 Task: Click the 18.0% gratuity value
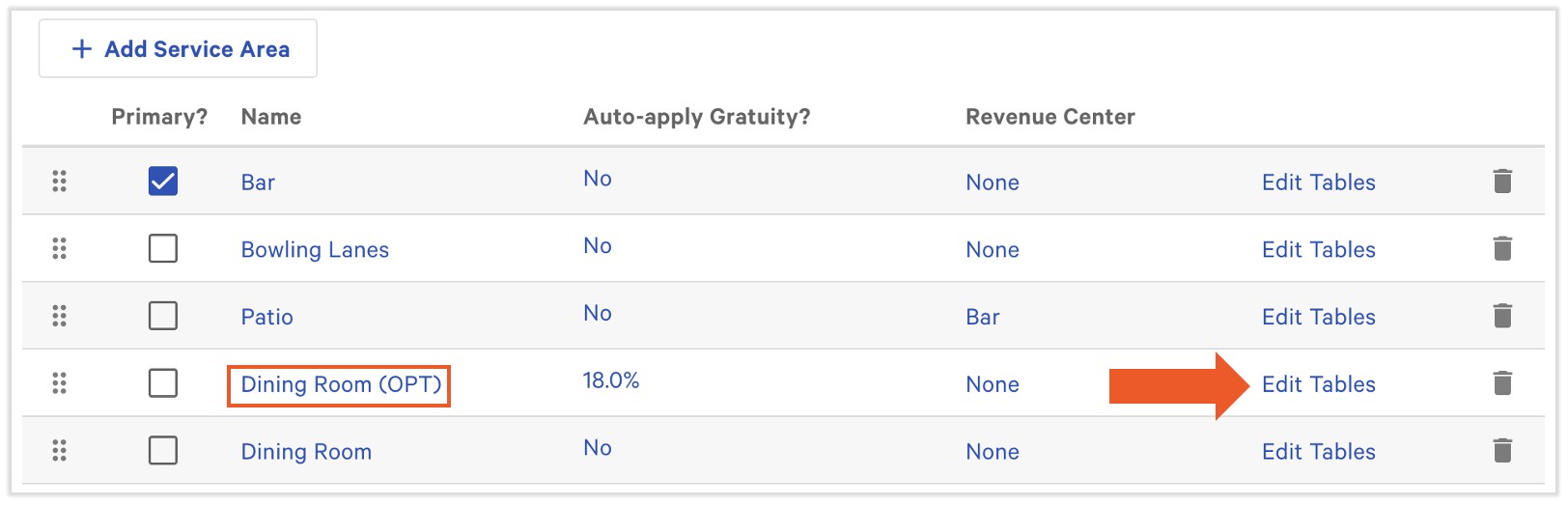[610, 380]
